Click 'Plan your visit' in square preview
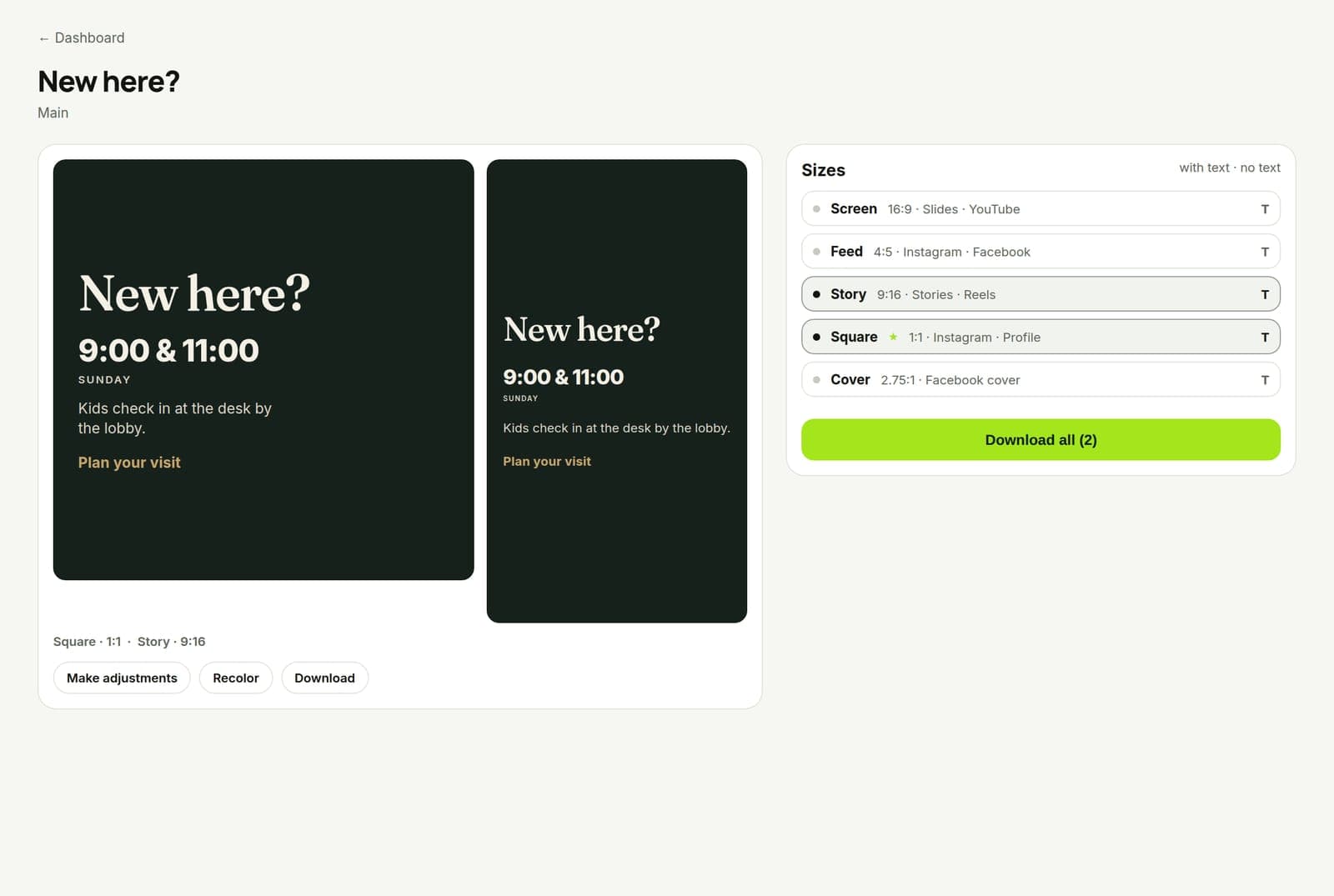Viewport: 1334px width, 896px height. tap(129, 463)
